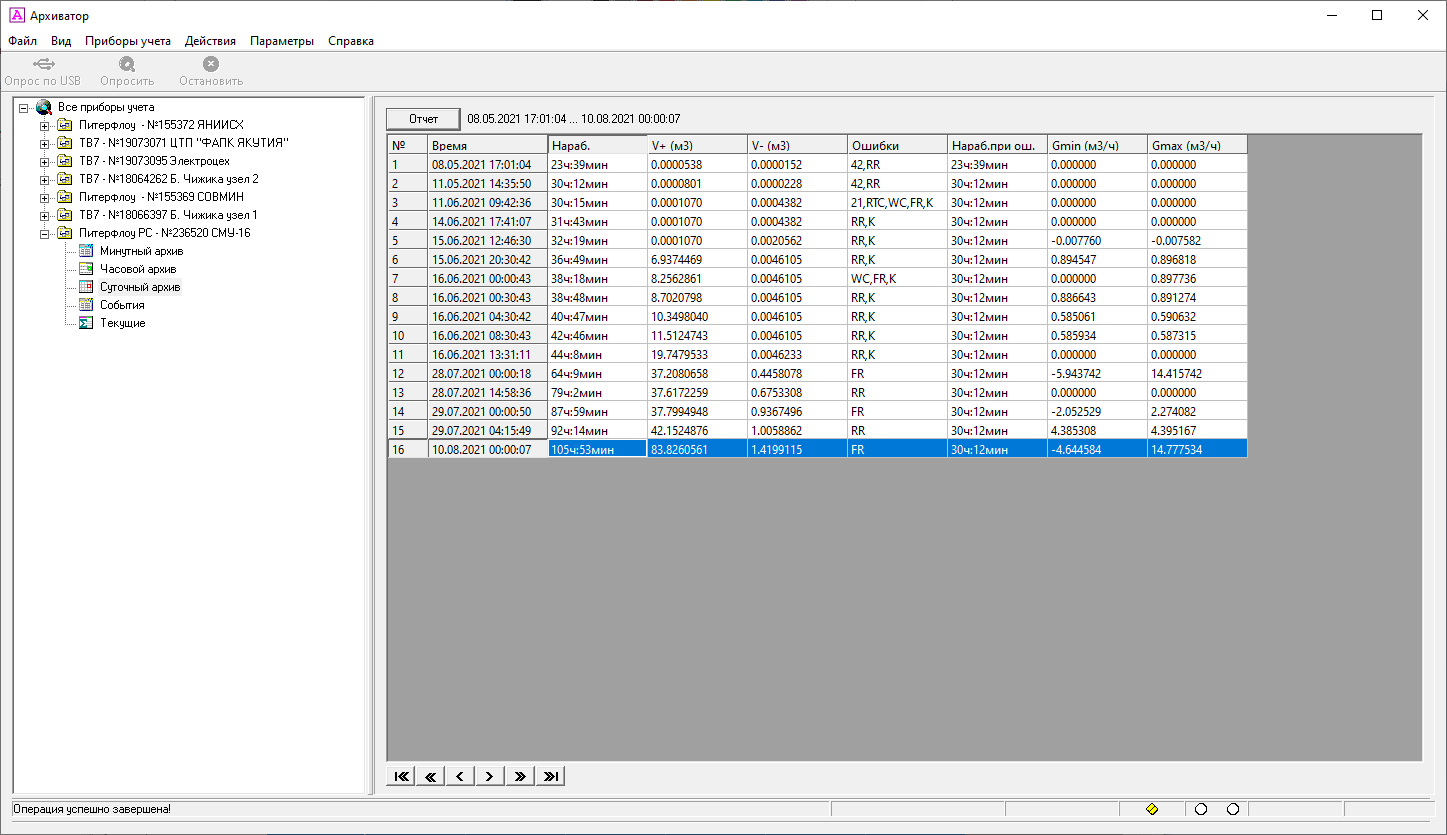Go to last page navigation button
Image resolution: width=1447 pixels, height=835 pixels.
pos(550,776)
